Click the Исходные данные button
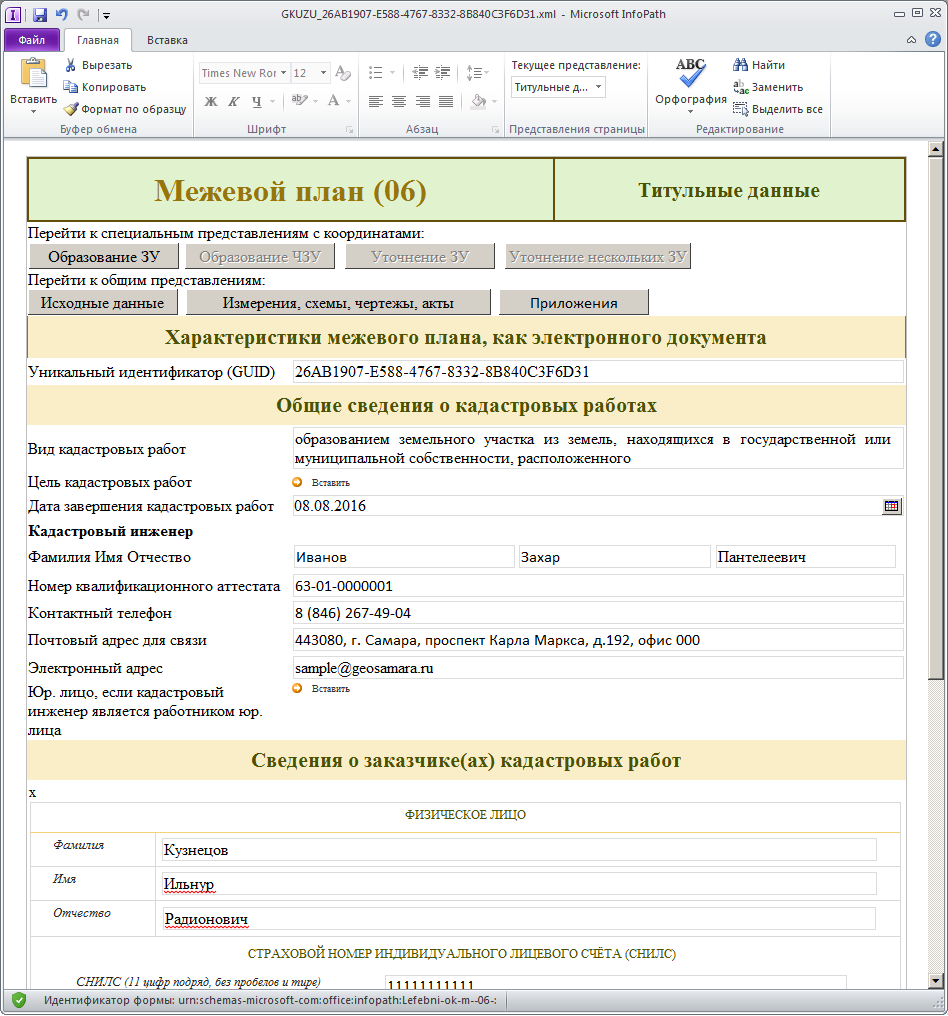948x1016 pixels. [102, 303]
